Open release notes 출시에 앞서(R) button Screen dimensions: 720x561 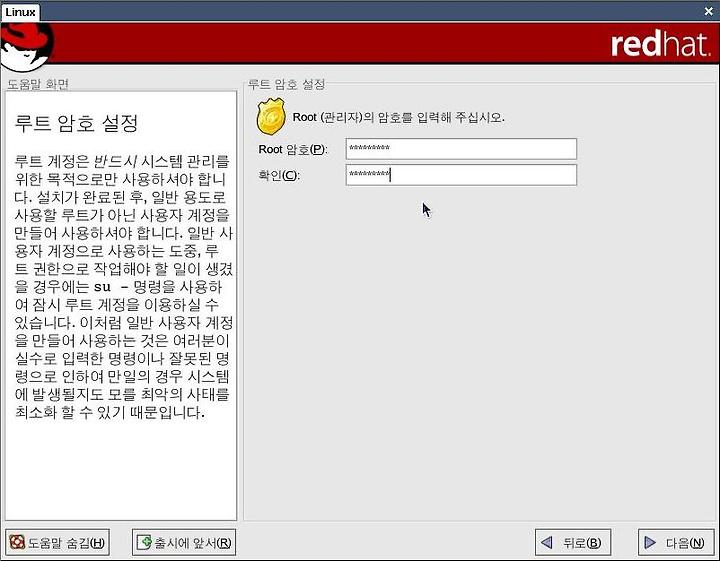(184, 542)
